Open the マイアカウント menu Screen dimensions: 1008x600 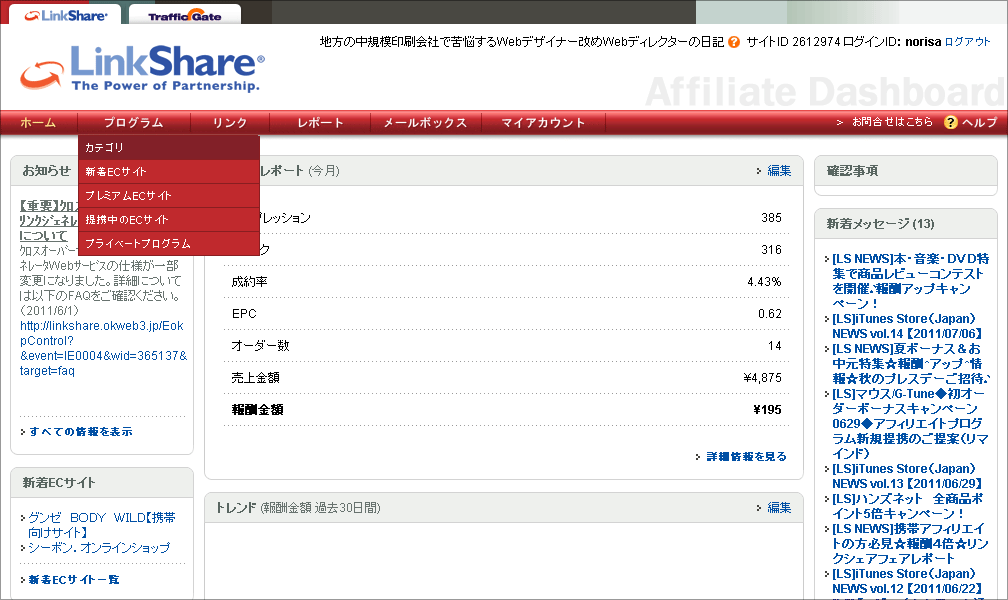(x=543, y=122)
